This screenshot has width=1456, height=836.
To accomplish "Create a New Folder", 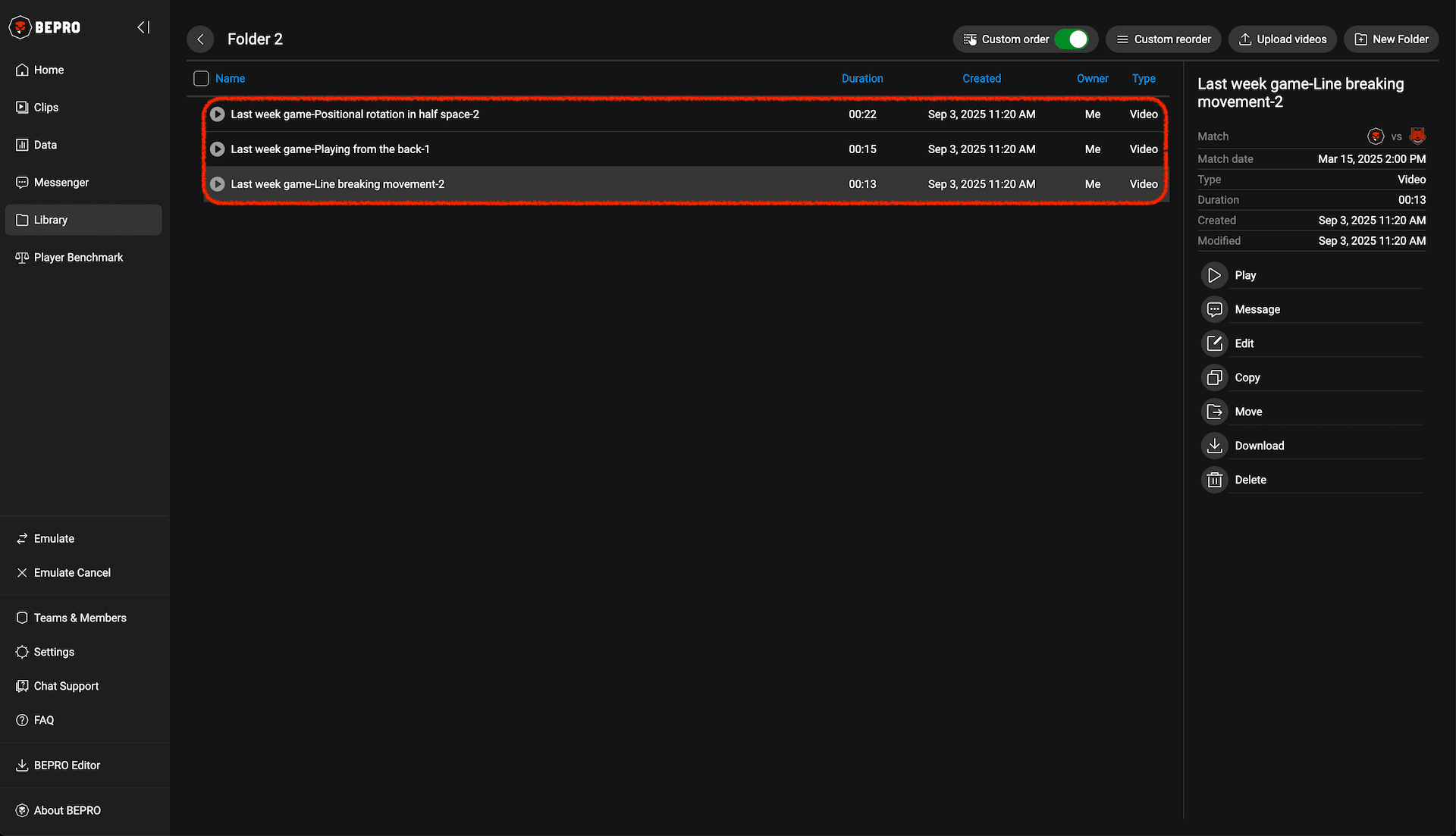I will 1391,39.
